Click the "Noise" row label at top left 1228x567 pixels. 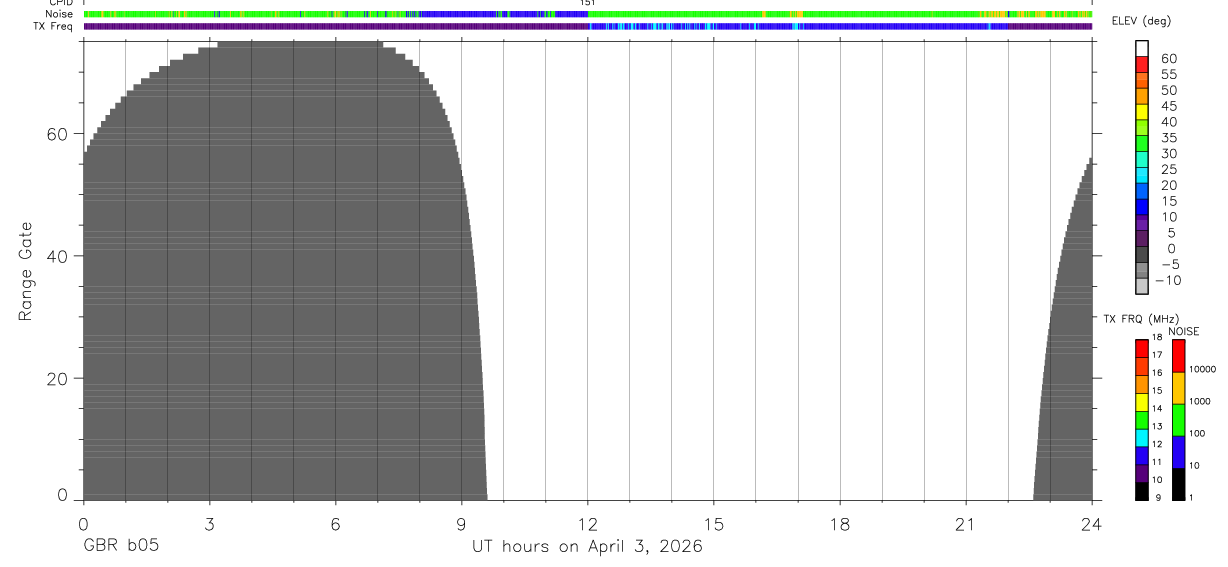[x=58, y=15]
